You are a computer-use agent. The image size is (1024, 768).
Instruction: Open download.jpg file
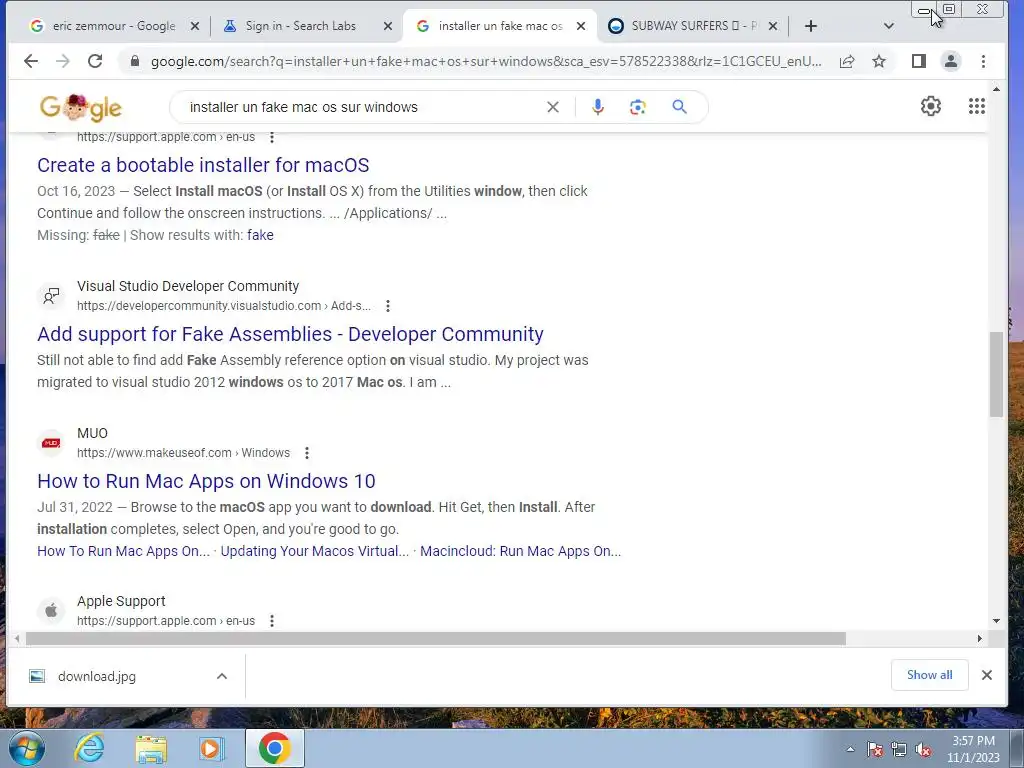point(97,677)
